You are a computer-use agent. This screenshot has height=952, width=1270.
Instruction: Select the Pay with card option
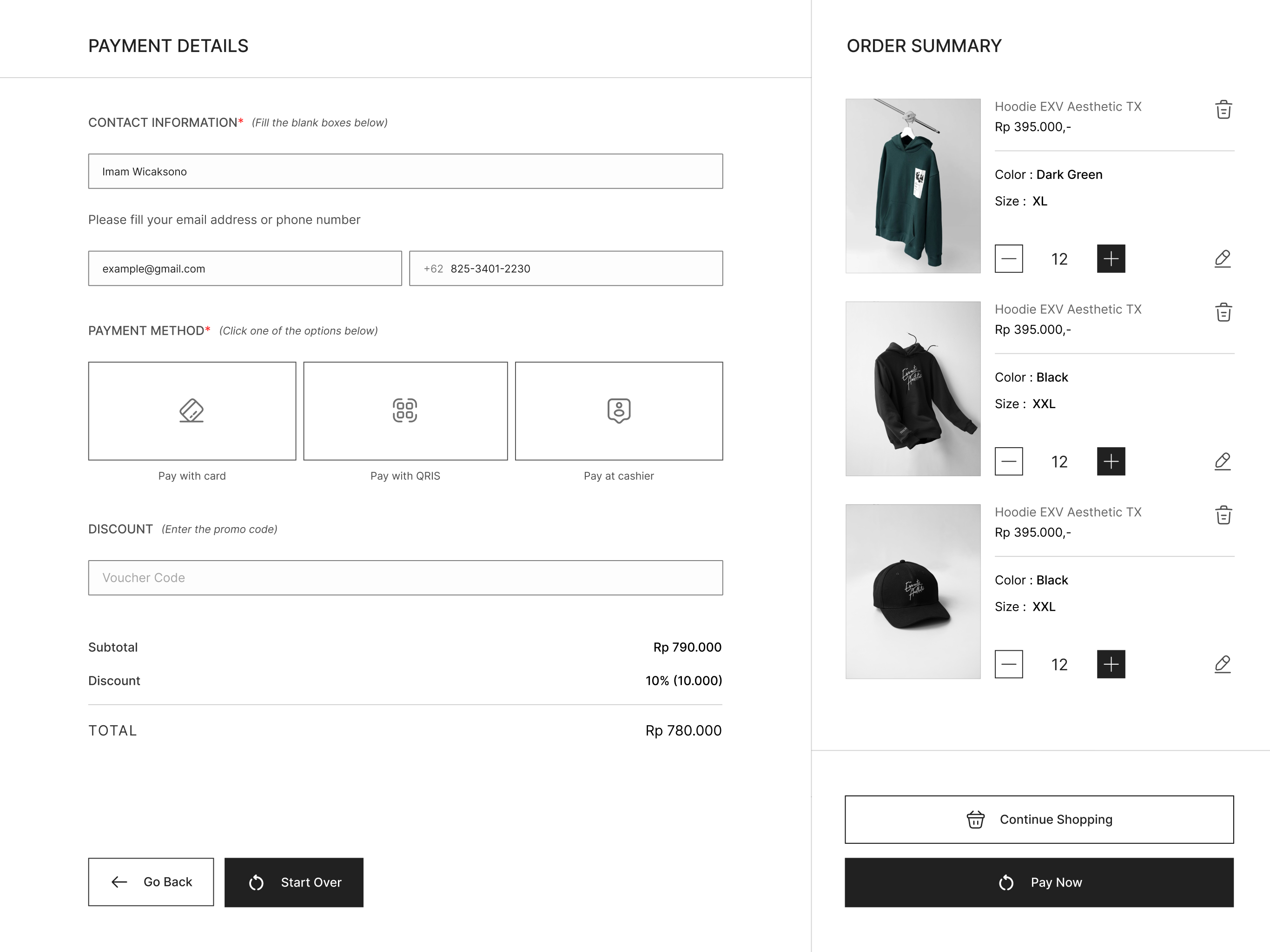coord(192,411)
